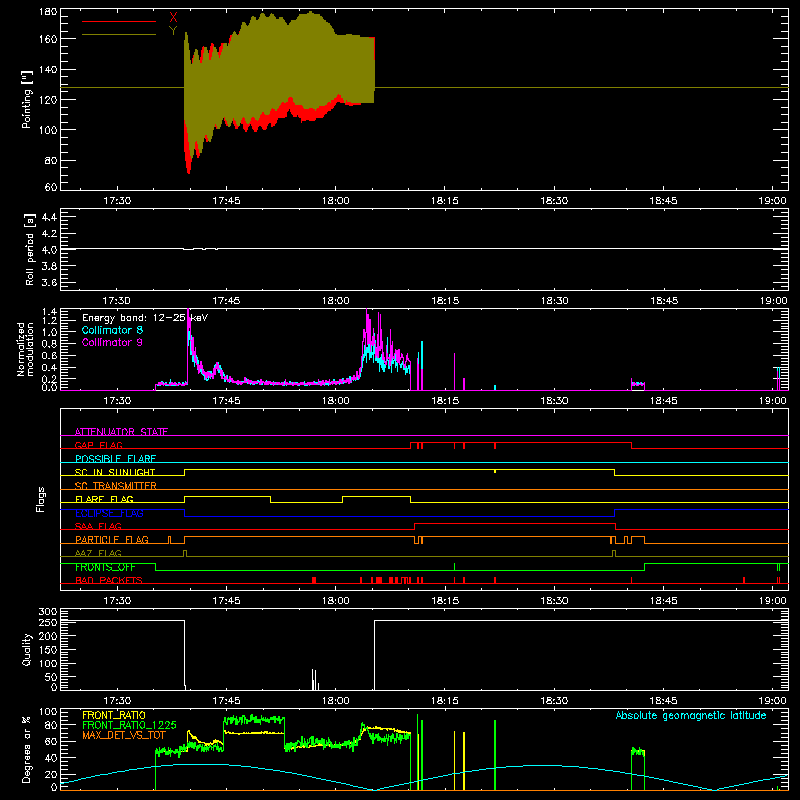Click the 4.4 tick on Roll period axis
Screen dimensions: 800x800
click(49, 218)
